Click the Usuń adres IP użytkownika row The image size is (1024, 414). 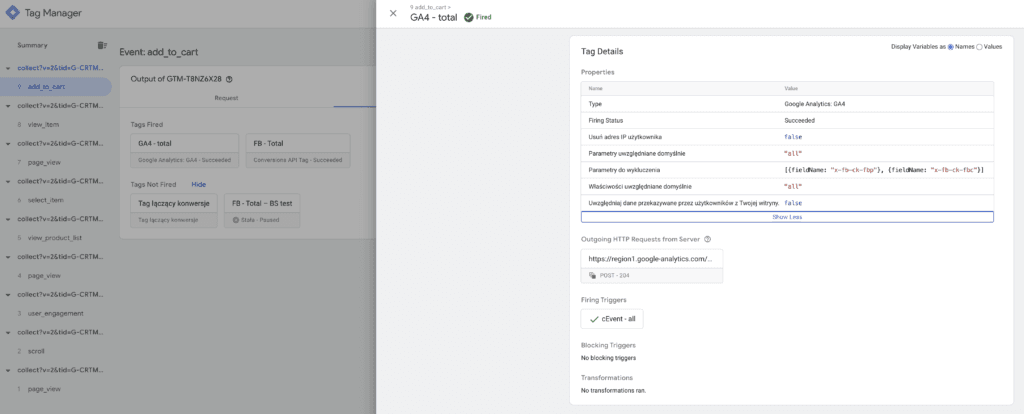pyautogui.click(x=787, y=137)
